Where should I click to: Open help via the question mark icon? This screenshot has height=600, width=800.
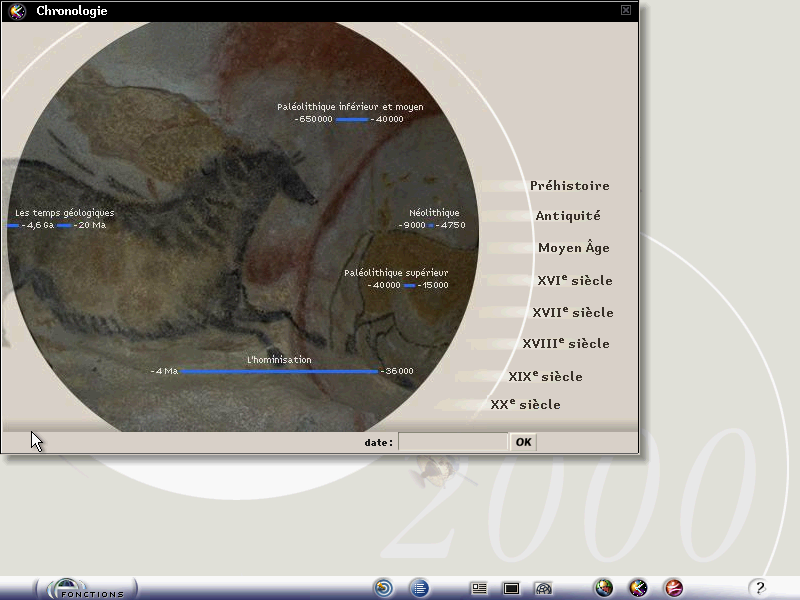coord(760,588)
